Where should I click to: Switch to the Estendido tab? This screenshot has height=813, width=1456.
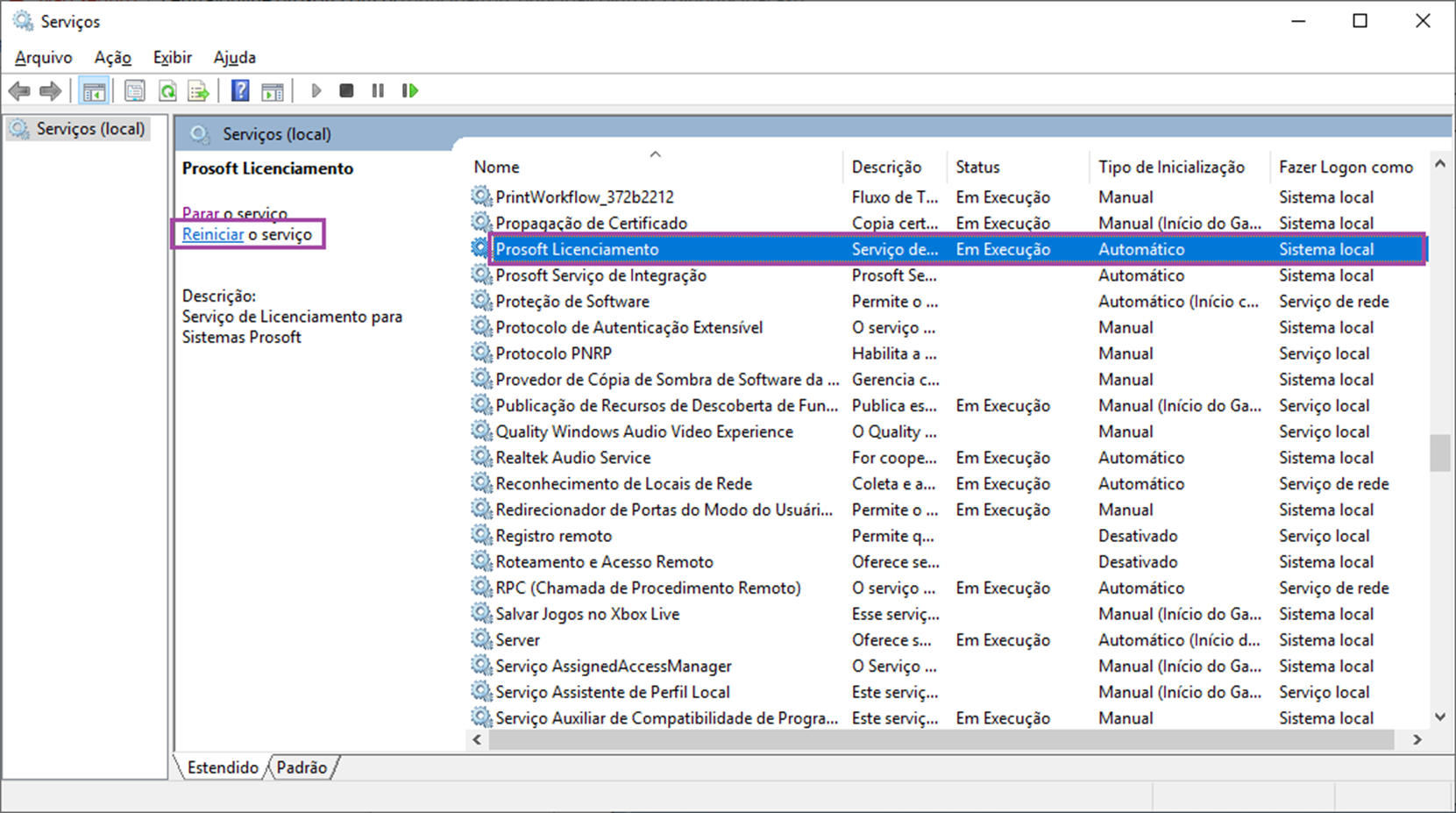(223, 767)
